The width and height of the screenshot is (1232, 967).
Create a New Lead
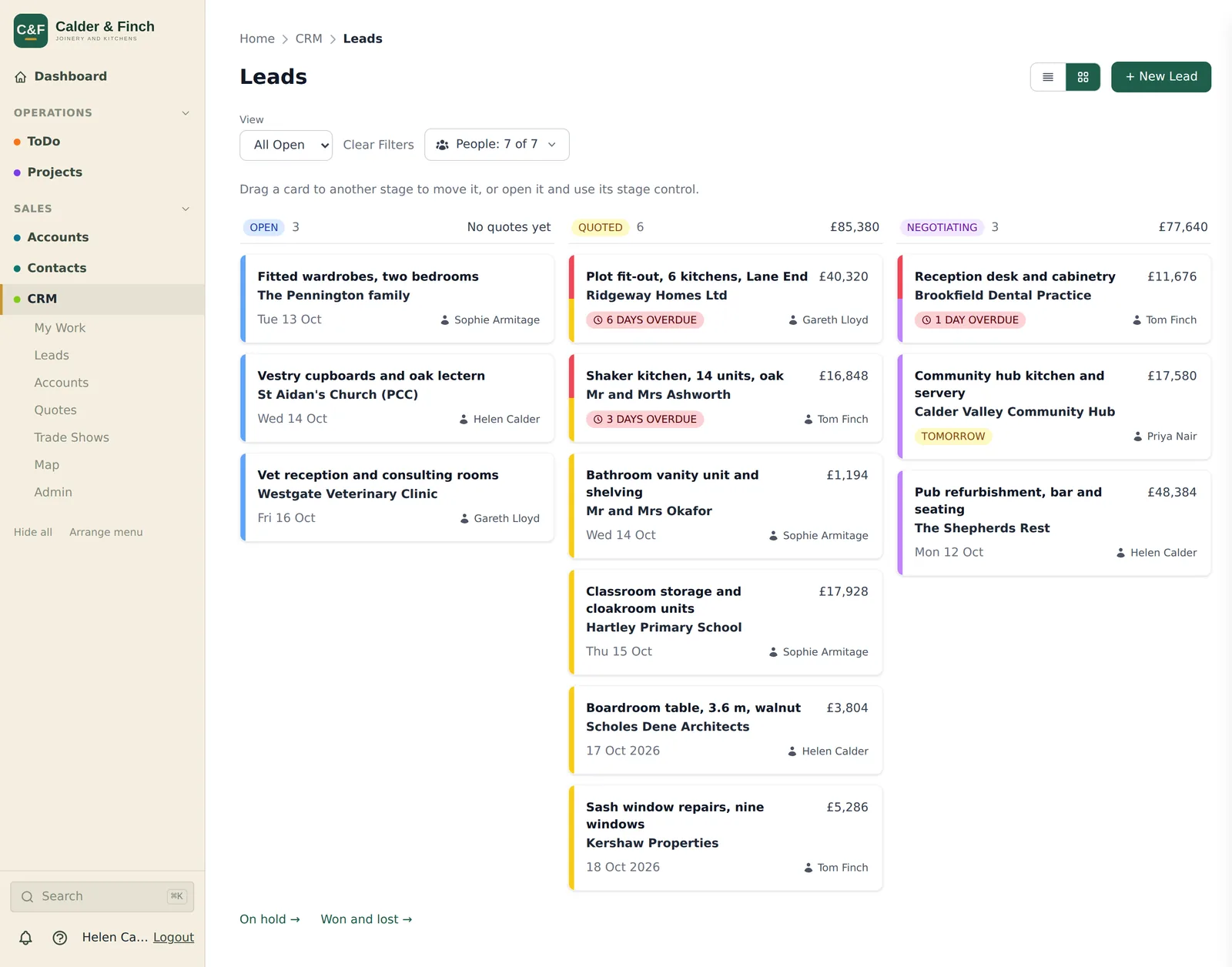(x=1161, y=77)
